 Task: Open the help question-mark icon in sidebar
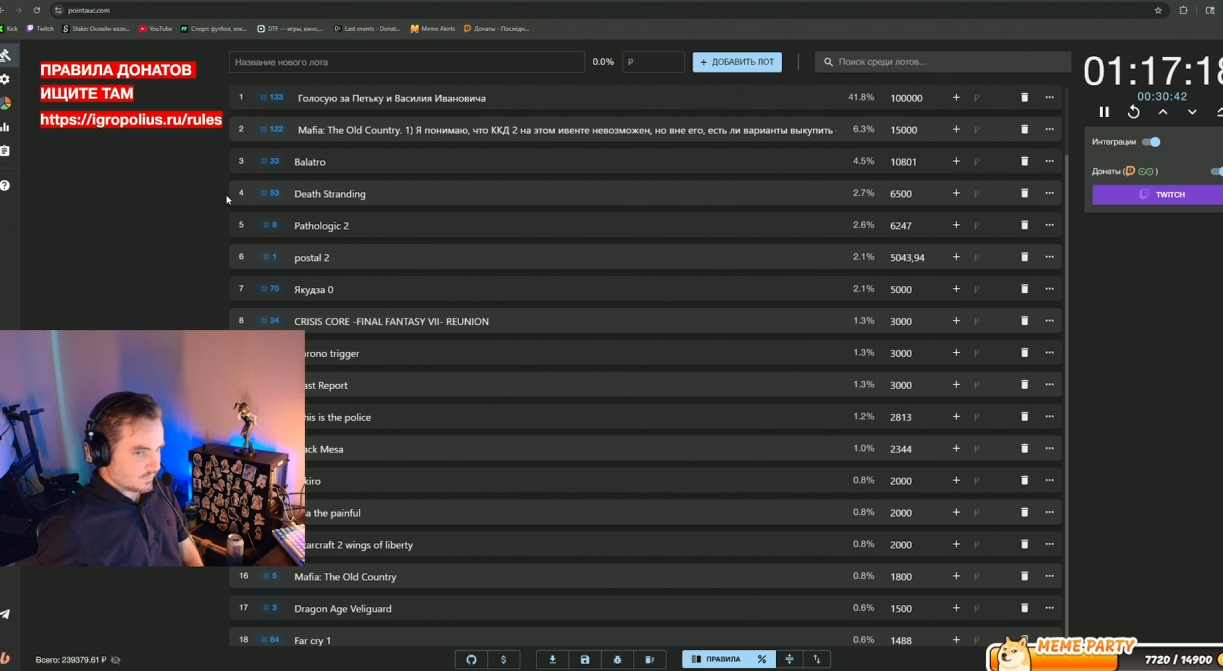[x=5, y=185]
